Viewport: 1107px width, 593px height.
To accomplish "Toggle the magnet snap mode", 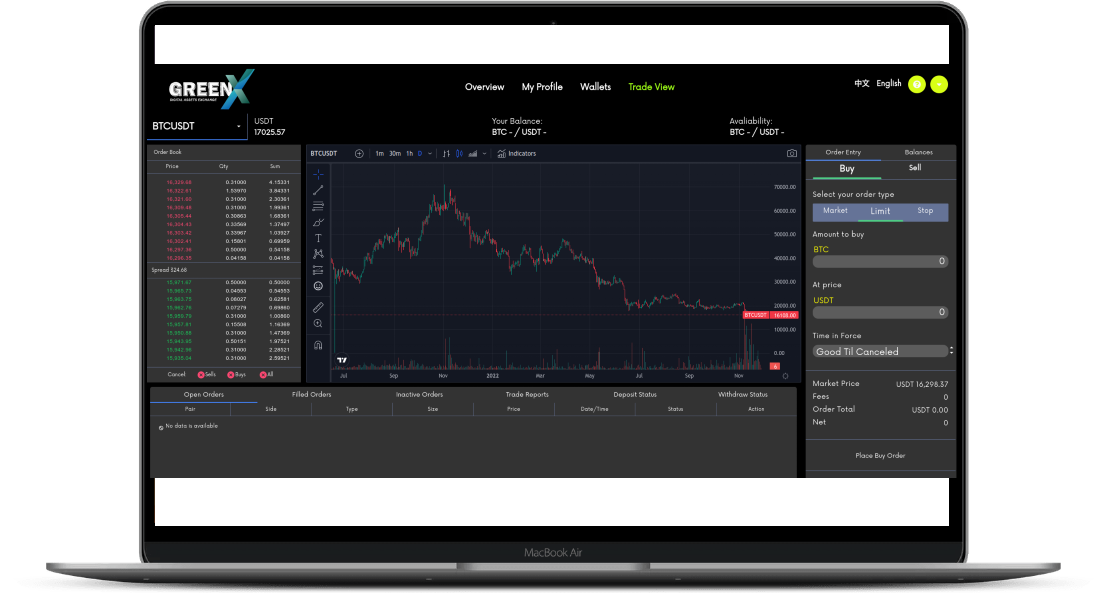I will [x=318, y=345].
